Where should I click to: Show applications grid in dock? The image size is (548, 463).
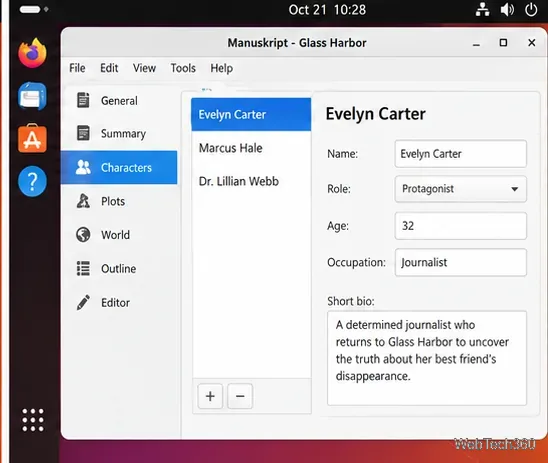pyautogui.click(x=33, y=420)
